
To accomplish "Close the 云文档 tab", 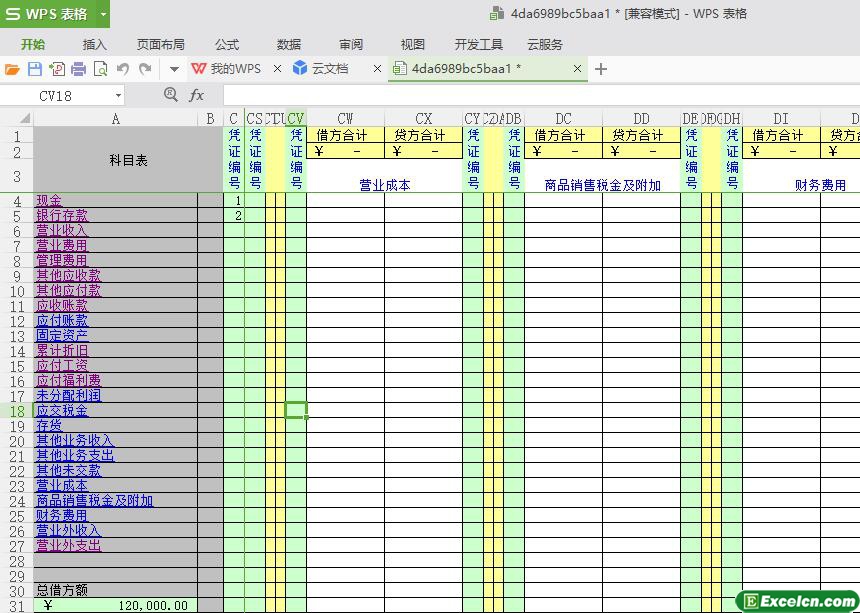I will (377, 69).
